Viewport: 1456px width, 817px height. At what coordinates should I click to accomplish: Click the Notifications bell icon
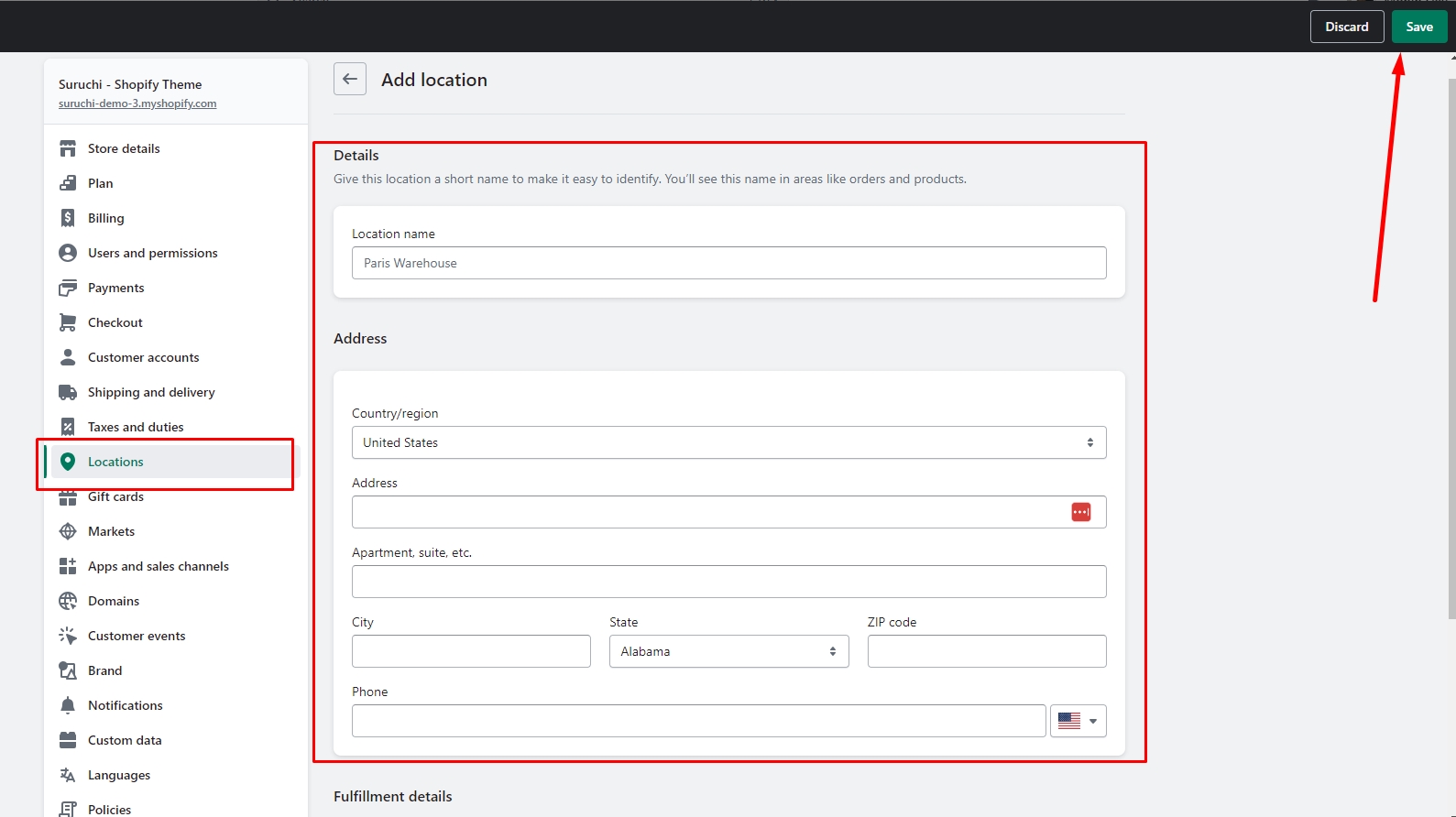(68, 705)
